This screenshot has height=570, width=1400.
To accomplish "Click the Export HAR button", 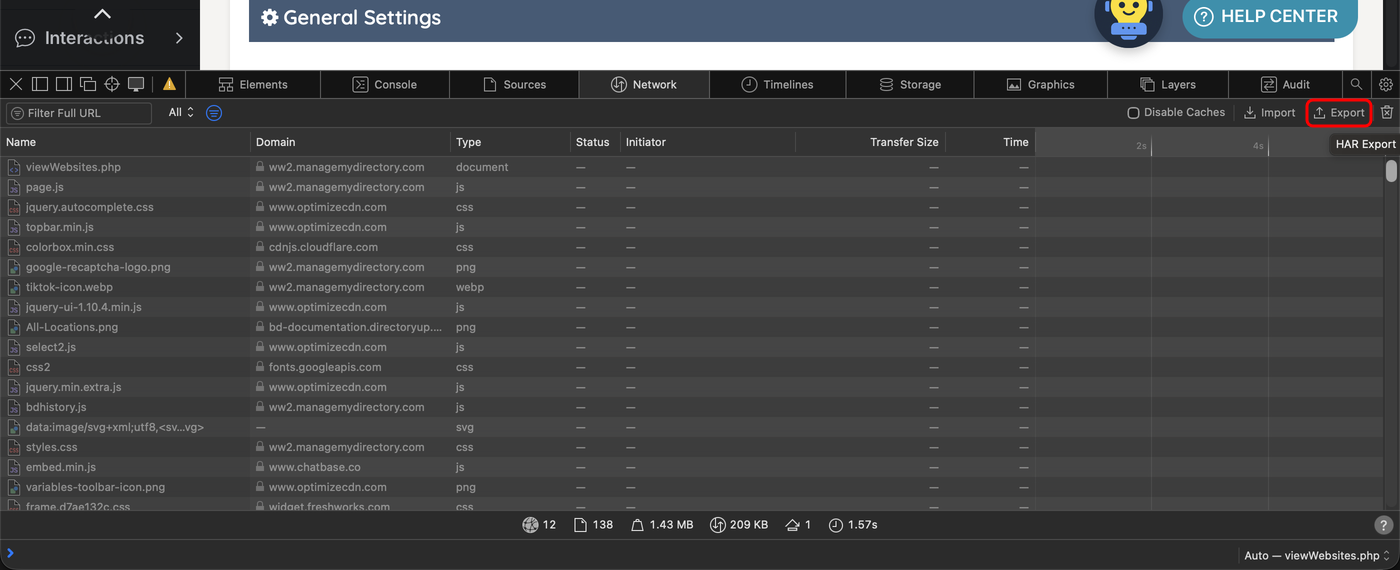I will tap(1339, 113).
